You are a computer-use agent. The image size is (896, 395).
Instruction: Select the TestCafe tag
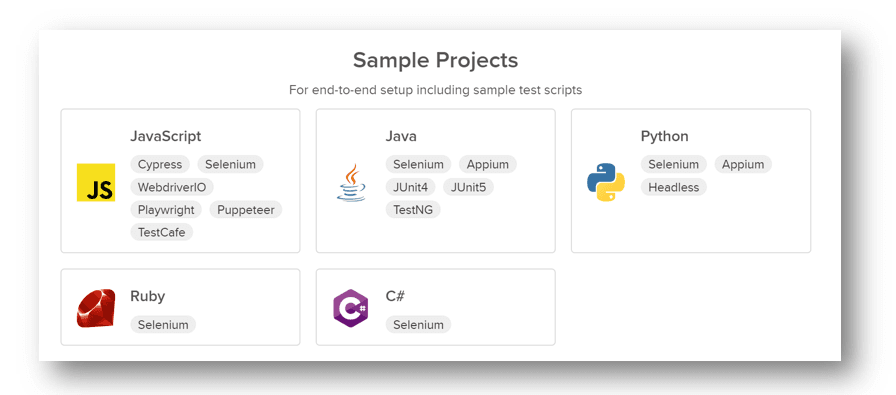(162, 233)
